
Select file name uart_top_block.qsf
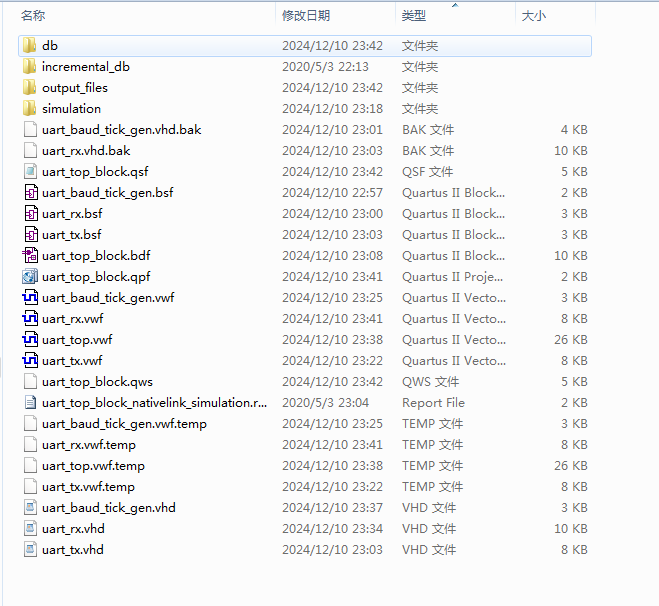[95, 171]
